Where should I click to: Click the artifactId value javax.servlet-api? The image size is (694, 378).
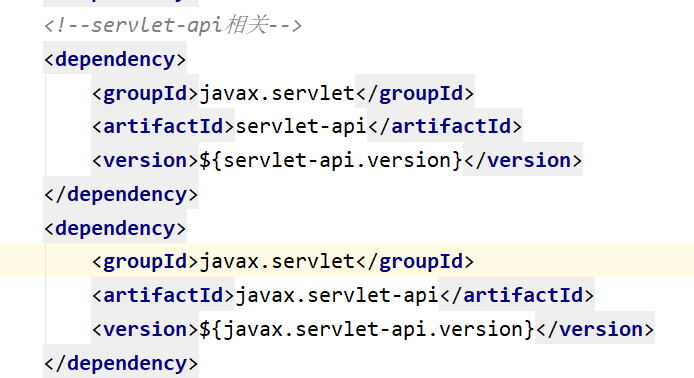point(337,295)
